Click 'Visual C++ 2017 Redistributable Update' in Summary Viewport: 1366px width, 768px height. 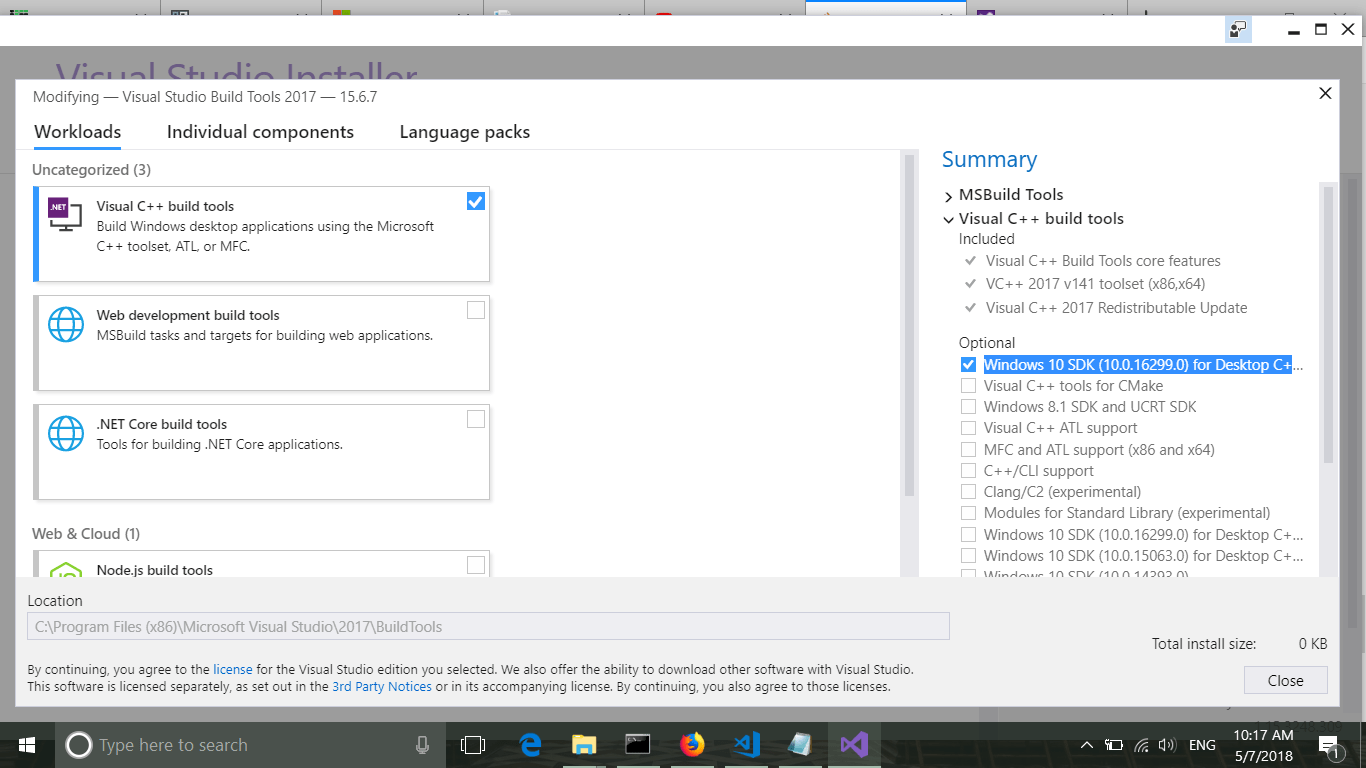(1116, 308)
